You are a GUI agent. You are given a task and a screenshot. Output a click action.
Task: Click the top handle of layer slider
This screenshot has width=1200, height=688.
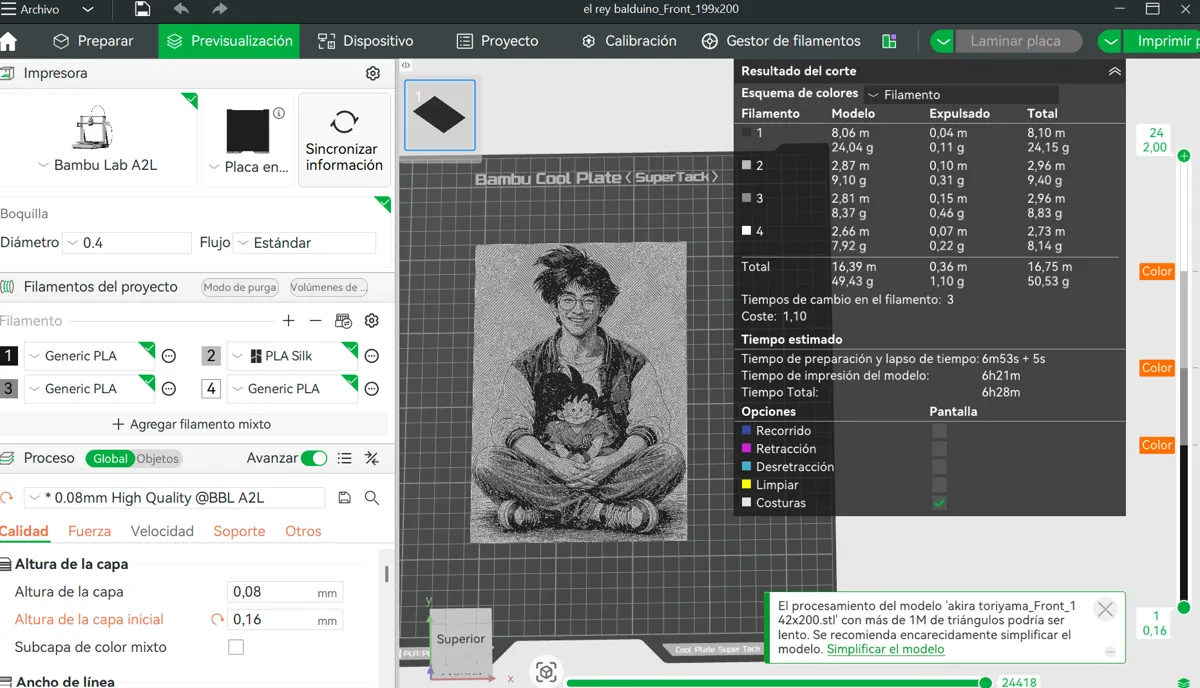[1184, 156]
